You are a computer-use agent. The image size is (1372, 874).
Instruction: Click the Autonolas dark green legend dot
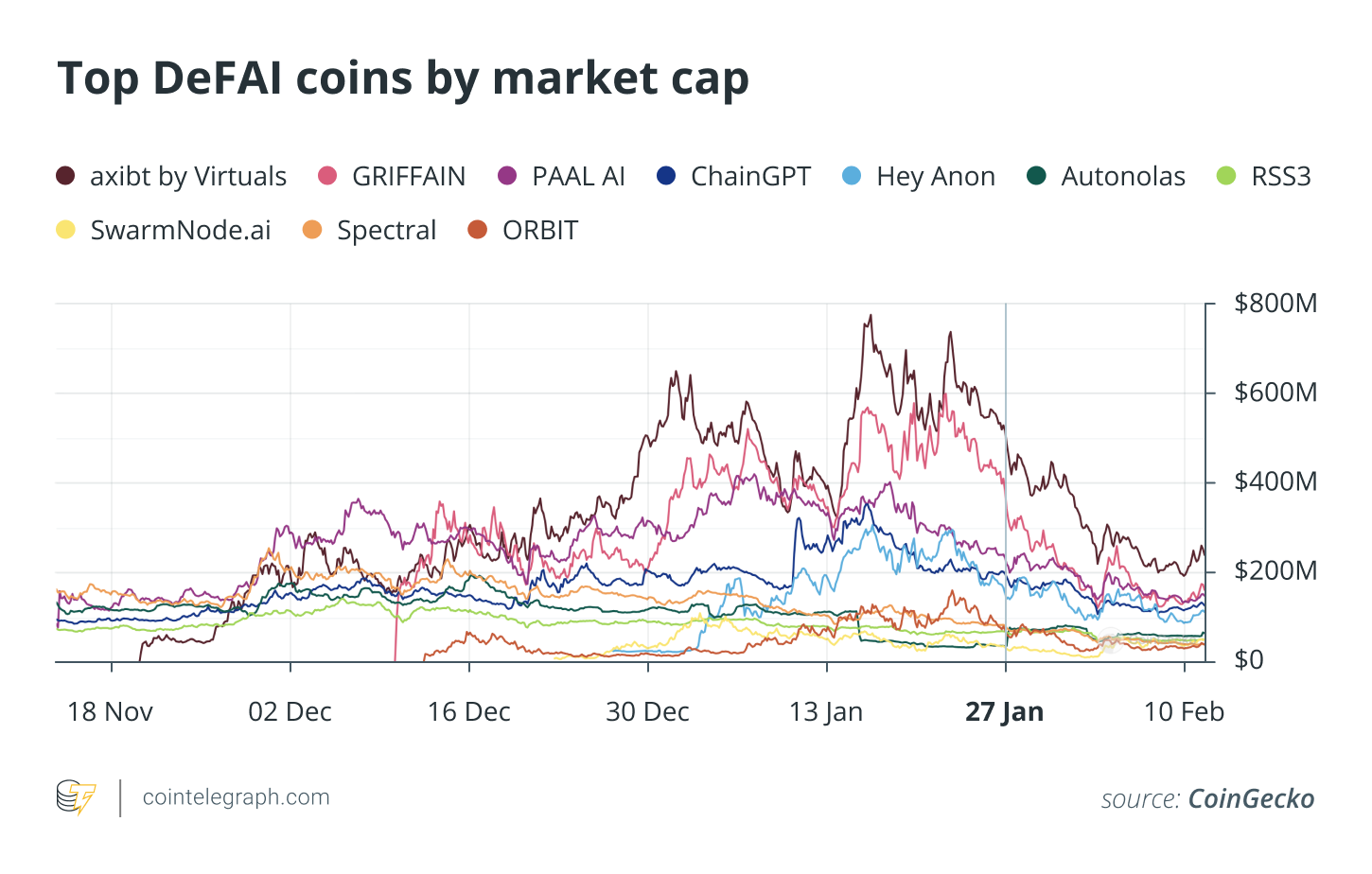[x=1036, y=176]
